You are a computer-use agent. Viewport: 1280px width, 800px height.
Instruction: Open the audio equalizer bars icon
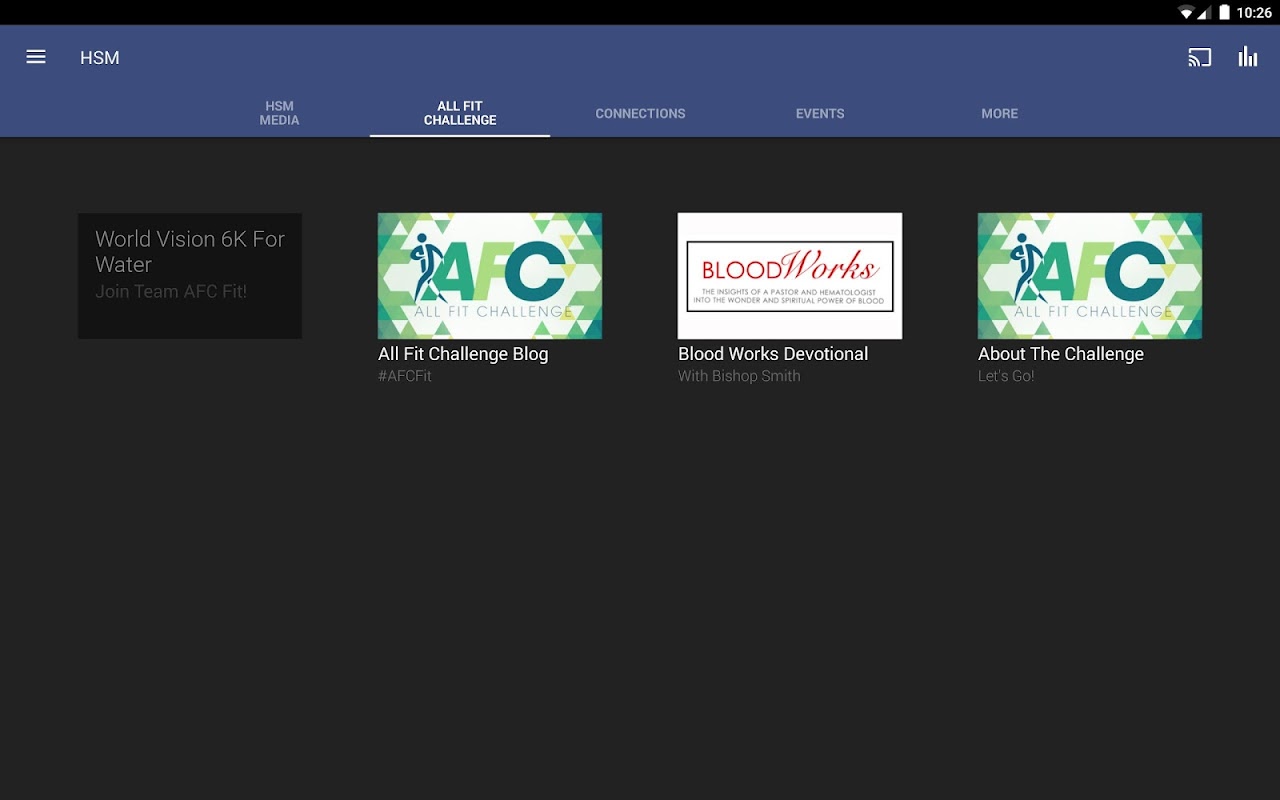pos(1247,57)
